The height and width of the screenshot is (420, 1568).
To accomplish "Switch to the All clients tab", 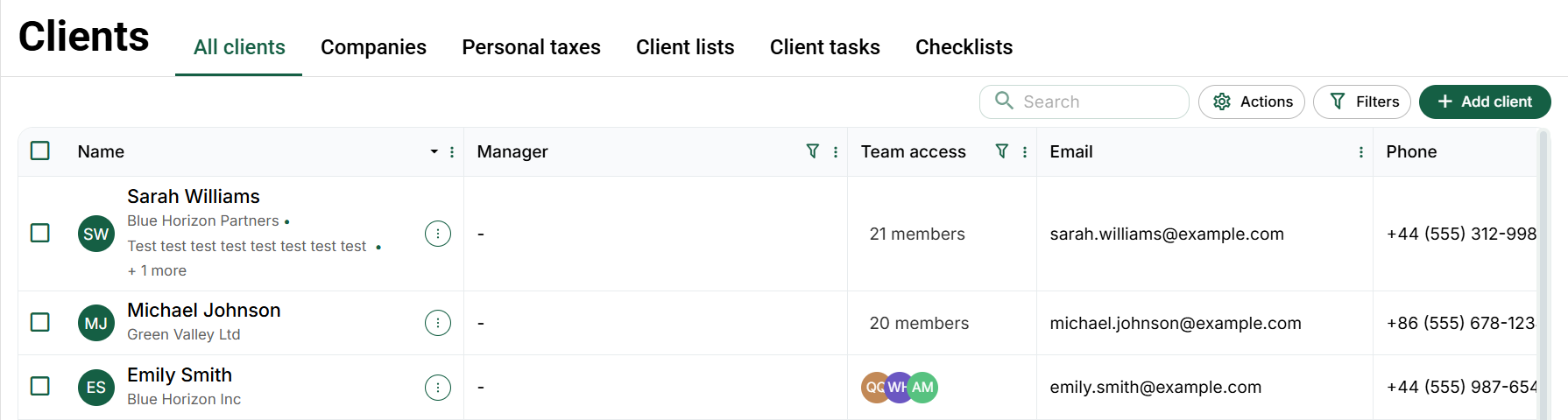I will [239, 47].
